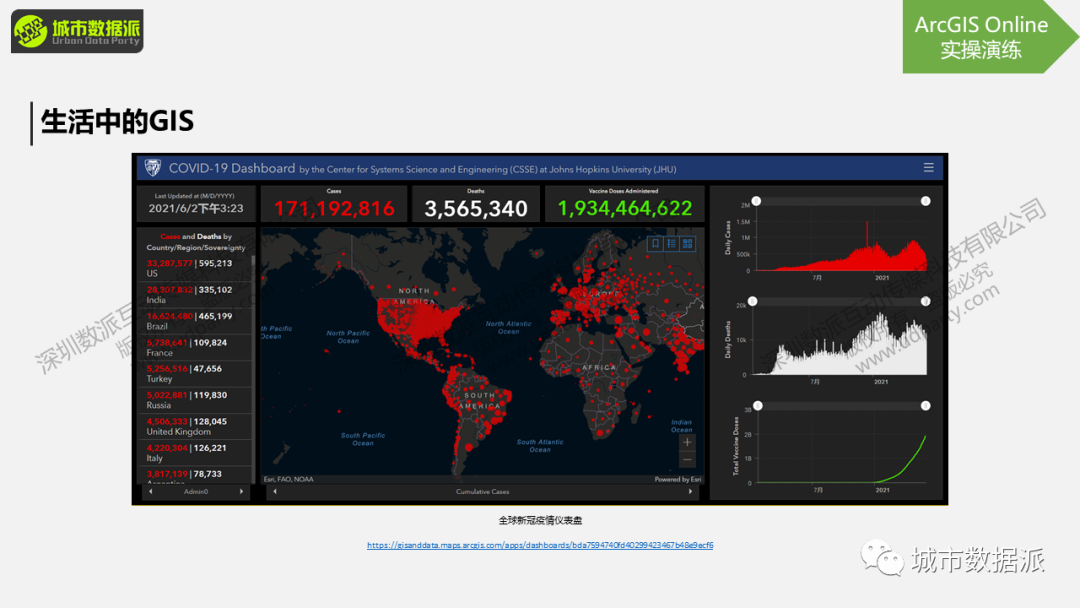This screenshot has width=1080, height=608.
Task: Click Total Vaccine Doses left range handle
Action: pos(758,406)
